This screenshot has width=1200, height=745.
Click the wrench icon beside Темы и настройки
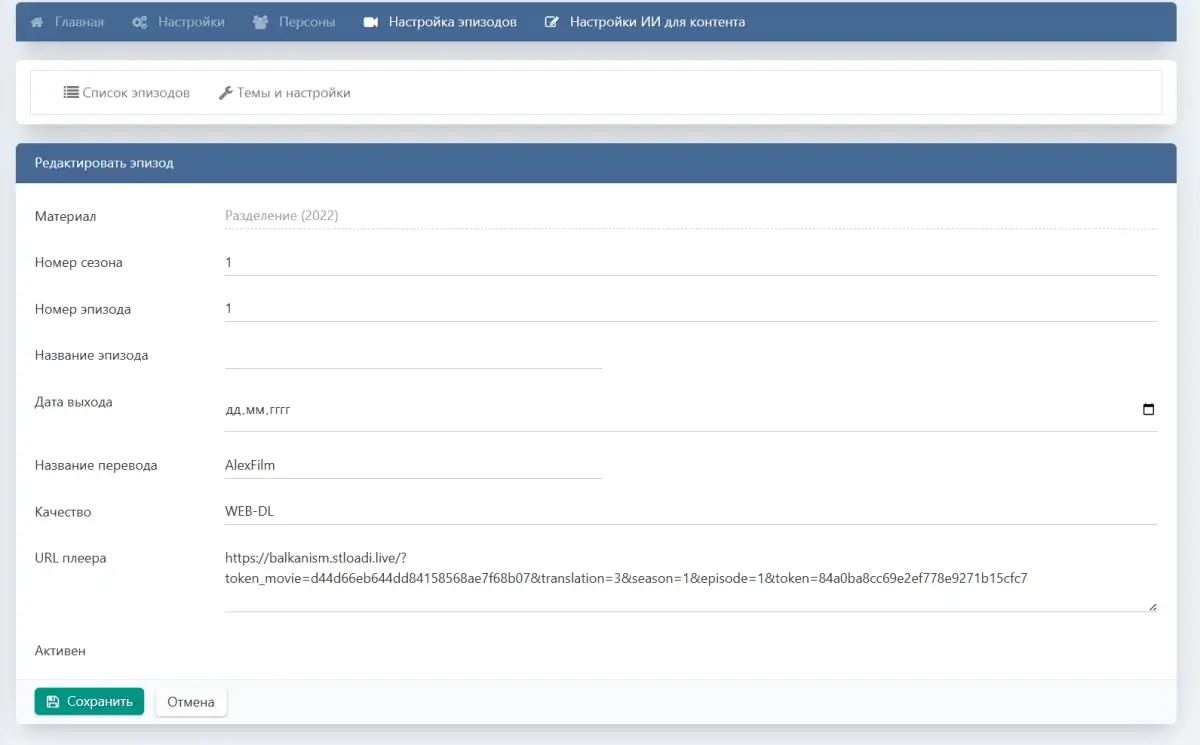[225, 93]
